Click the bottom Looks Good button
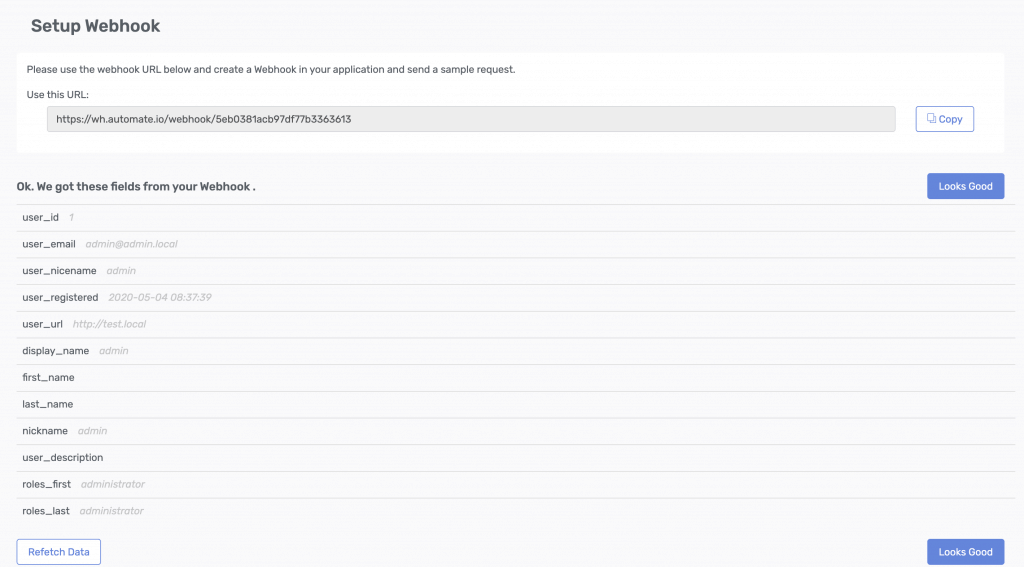 pos(965,552)
